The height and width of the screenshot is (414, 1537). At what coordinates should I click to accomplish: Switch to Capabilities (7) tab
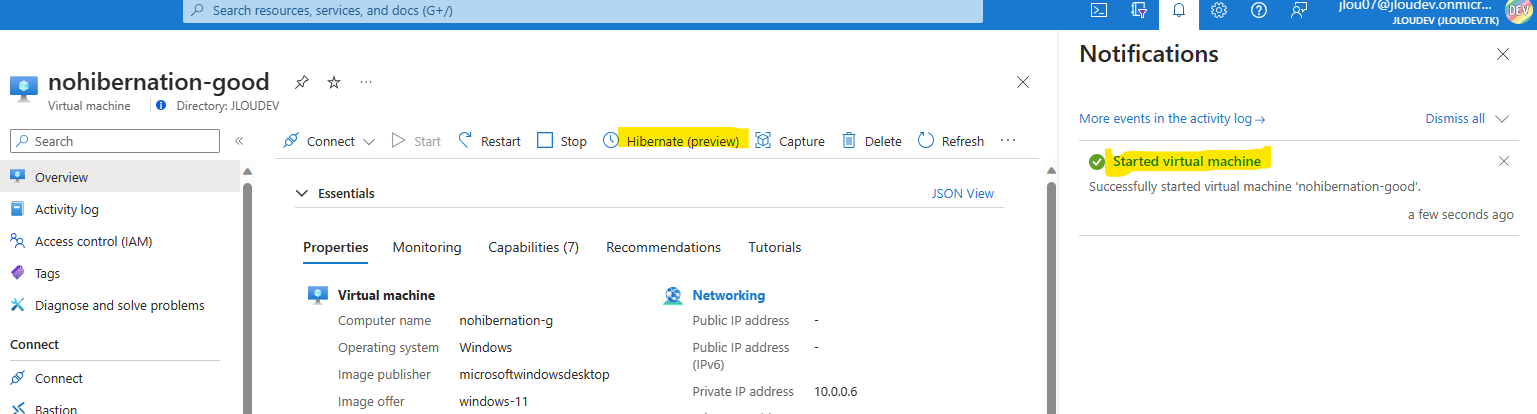pyautogui.click(x=533, y=247)
